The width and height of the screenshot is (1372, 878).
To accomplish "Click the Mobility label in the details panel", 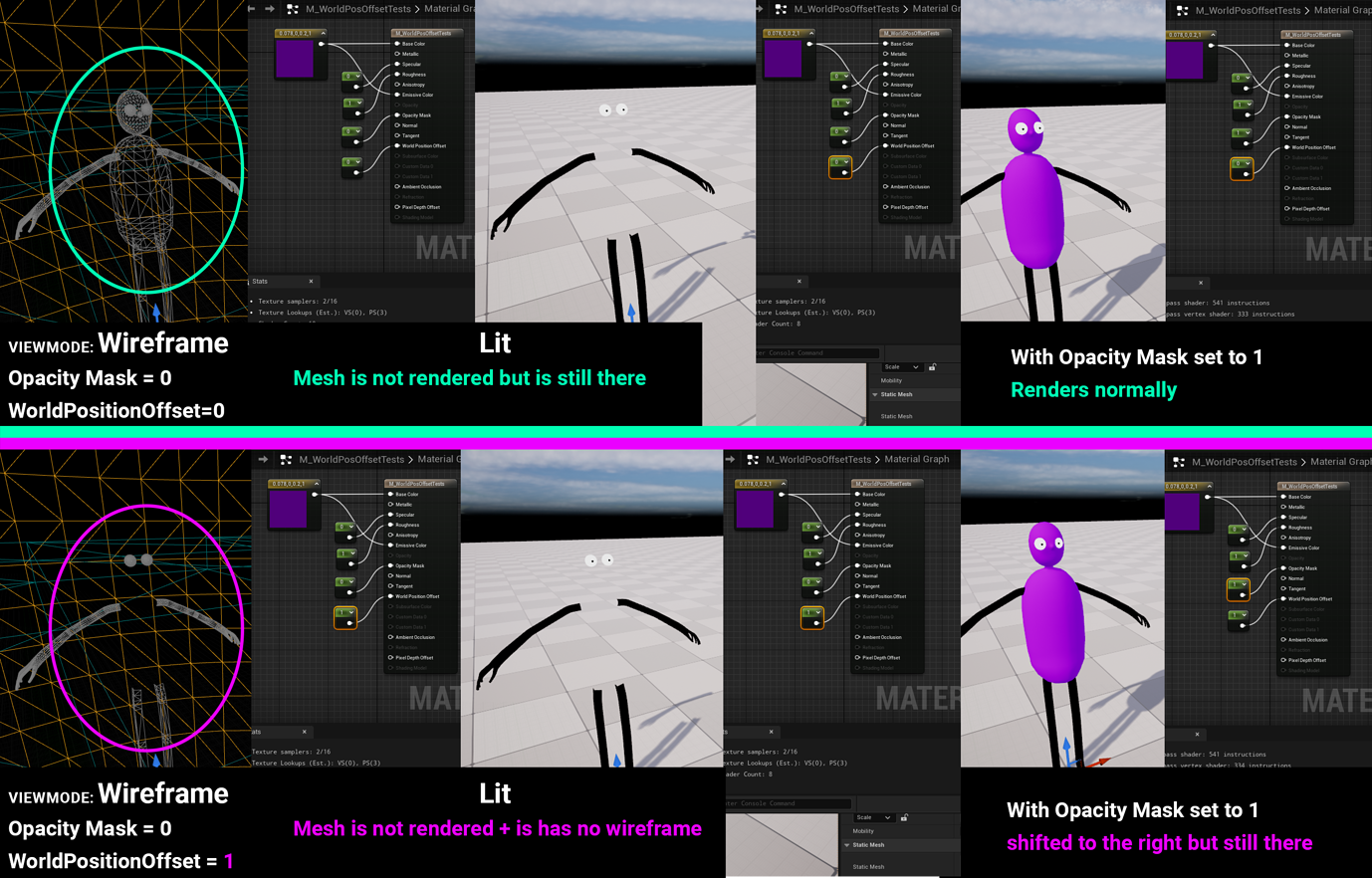I will click(891, 380).
